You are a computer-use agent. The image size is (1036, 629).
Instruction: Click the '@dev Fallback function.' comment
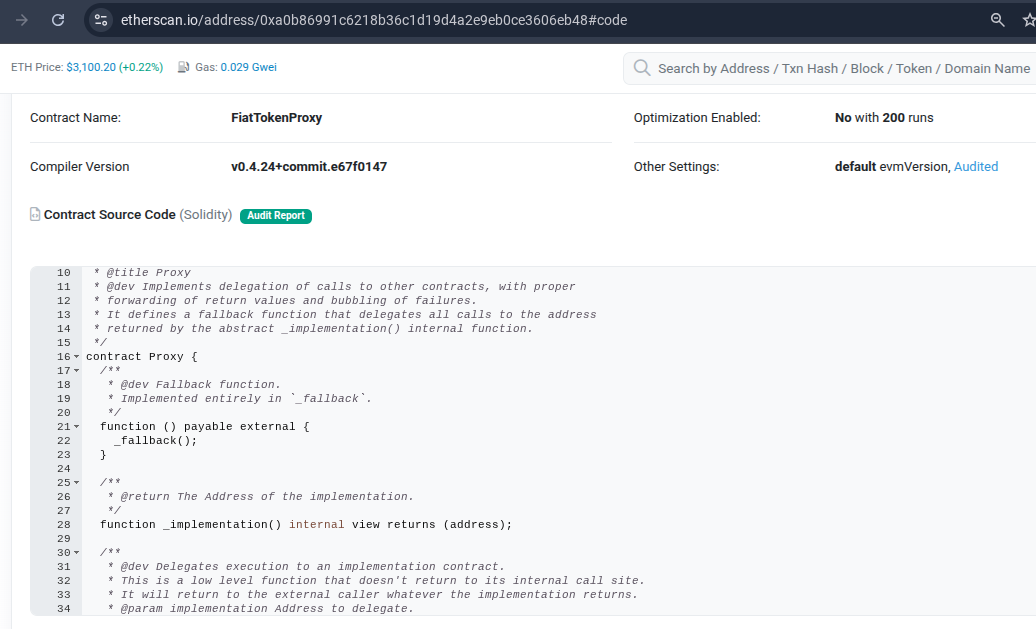[x=194, y=385]
